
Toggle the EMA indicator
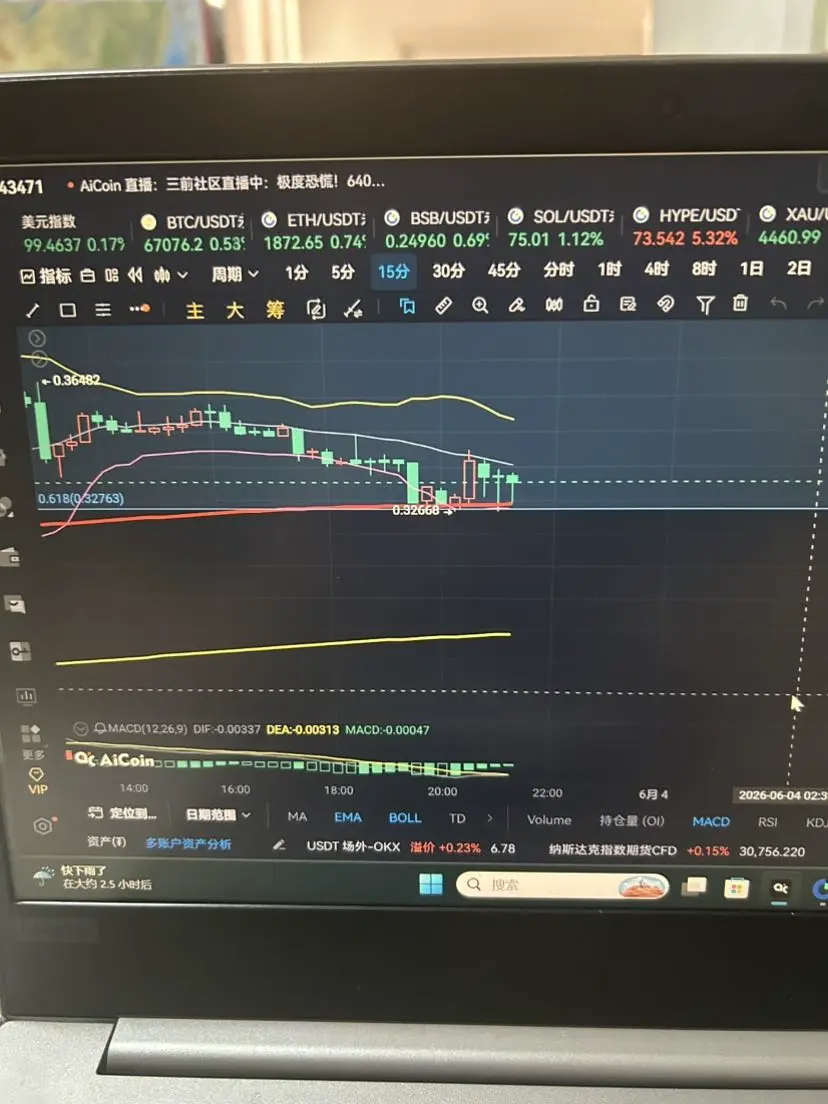point(348,817)
